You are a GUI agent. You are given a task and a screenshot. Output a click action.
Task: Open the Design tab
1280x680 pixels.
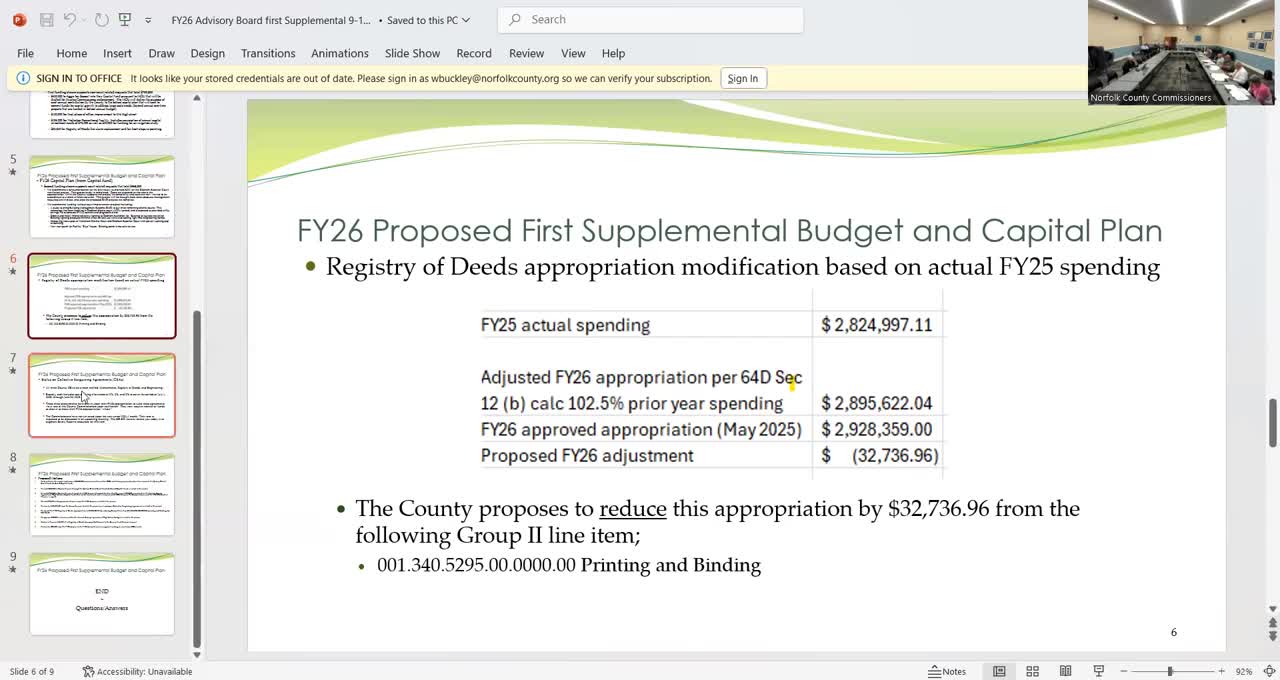(x=207, y=53)
